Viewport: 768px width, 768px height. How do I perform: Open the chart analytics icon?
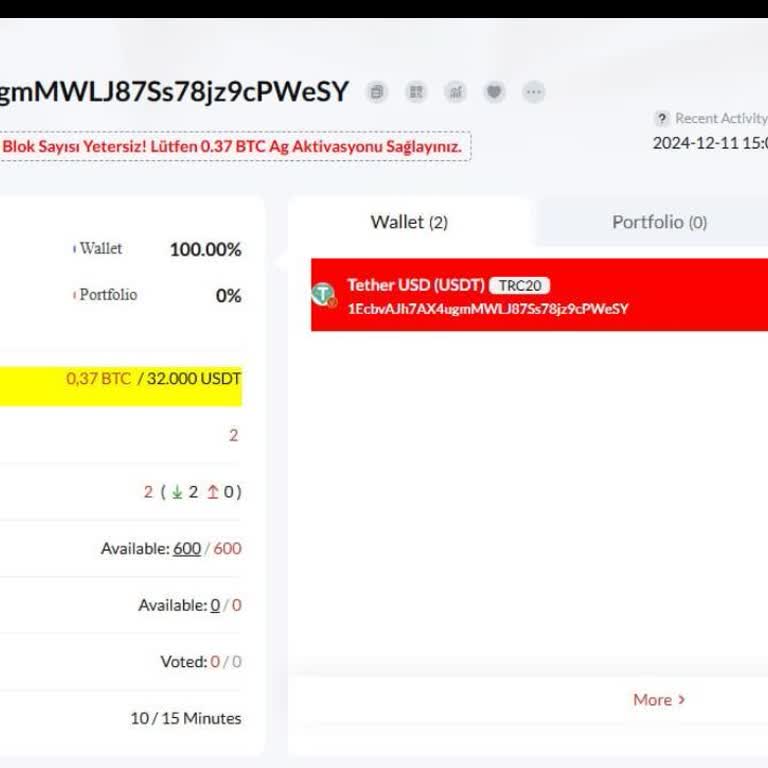[456, 92]
